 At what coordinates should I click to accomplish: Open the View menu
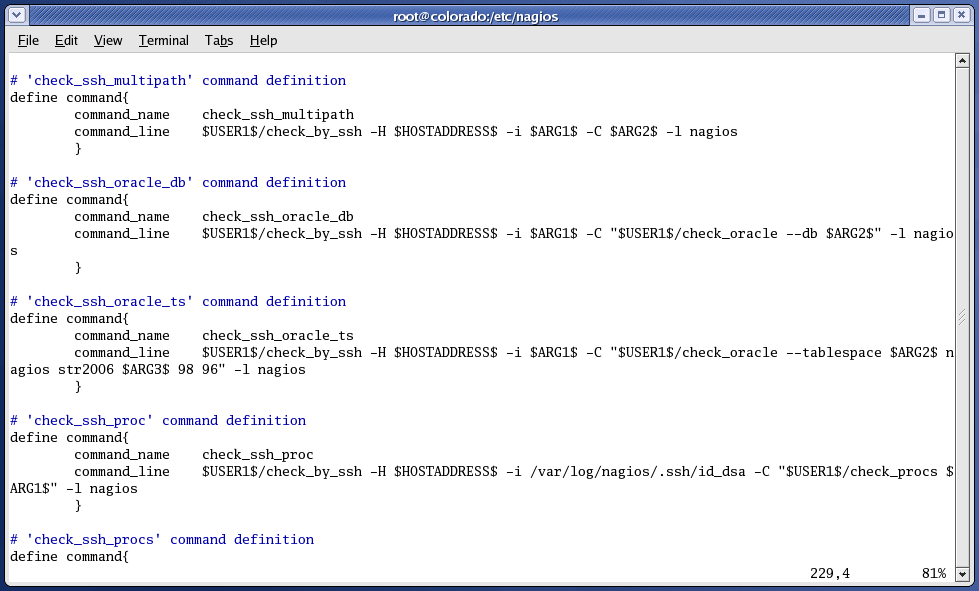point(108,41)
